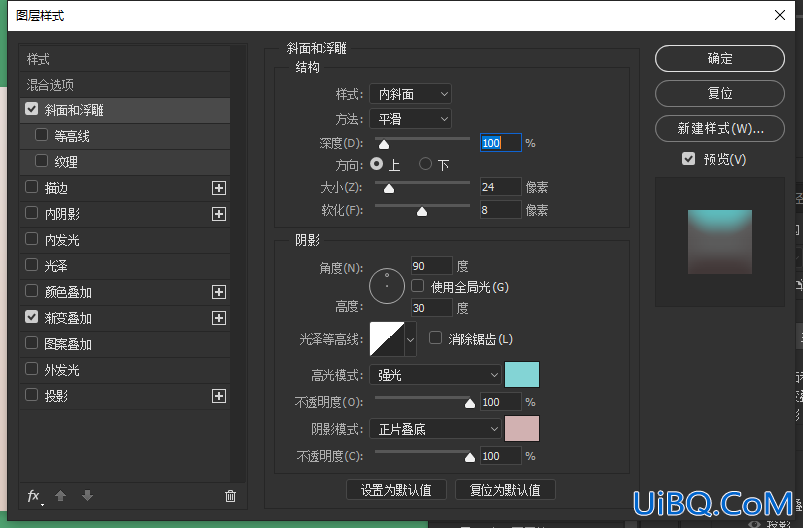Viewport: 803px width, 528px height.
Task: Click the 大小 value field showing 24
Action: tap(500, 187)
